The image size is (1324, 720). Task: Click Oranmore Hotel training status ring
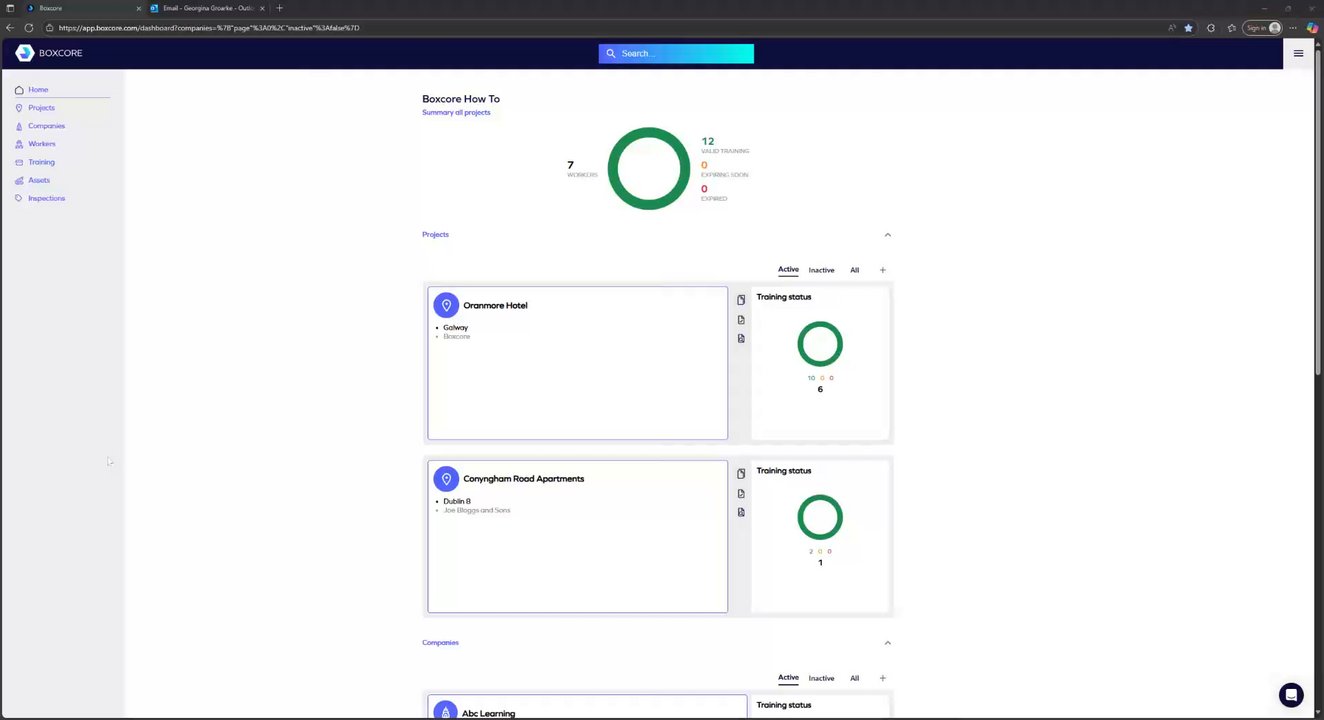coord(820,344)
